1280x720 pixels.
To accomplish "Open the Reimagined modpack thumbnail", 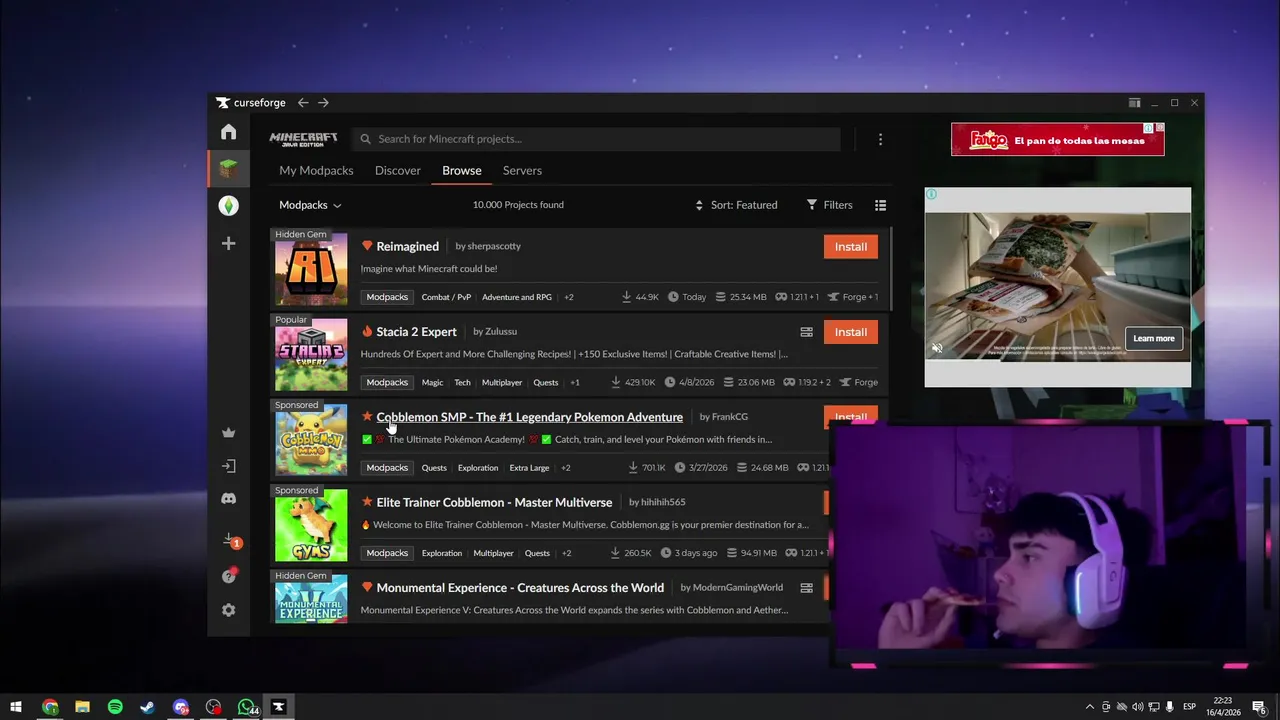I will click(311, 268).
